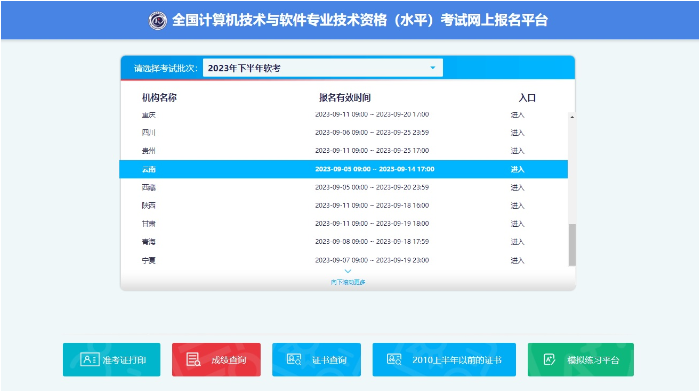
Task: Click the 报名有效时间 column header
Action: [345, 98]
